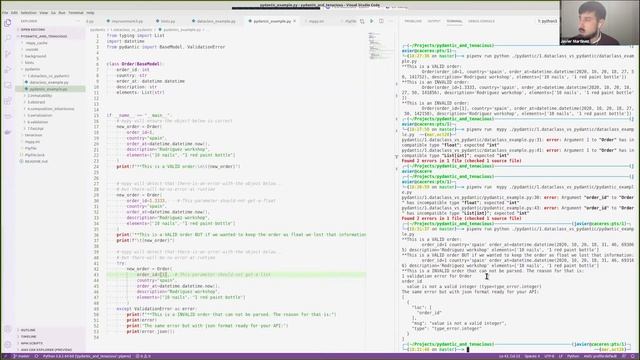640x360 pixels.
Task: Open the Accounts menu in the activity bar
Action: pos(8,329)
